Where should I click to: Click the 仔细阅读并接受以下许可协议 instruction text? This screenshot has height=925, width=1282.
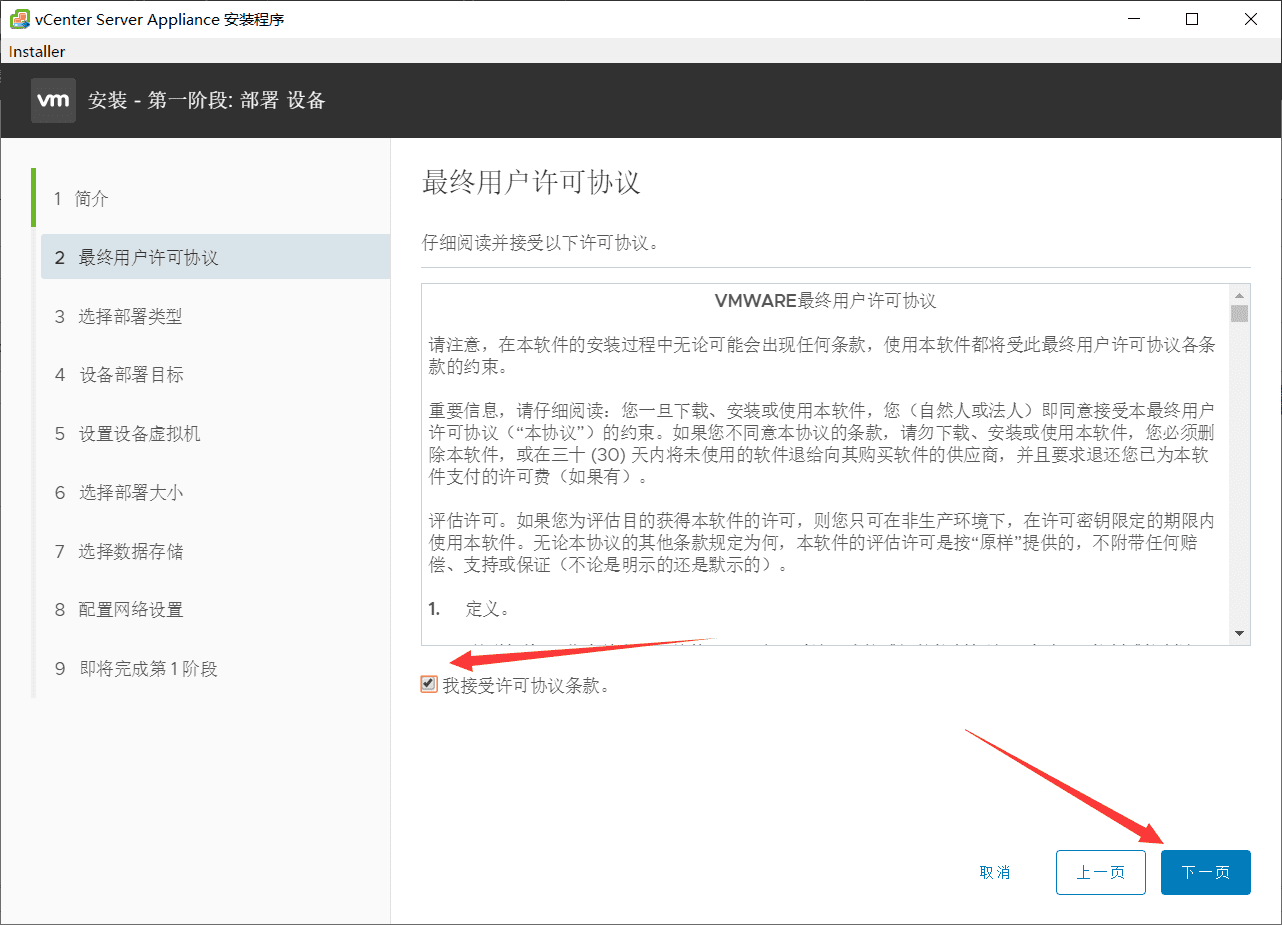[541, 243]
